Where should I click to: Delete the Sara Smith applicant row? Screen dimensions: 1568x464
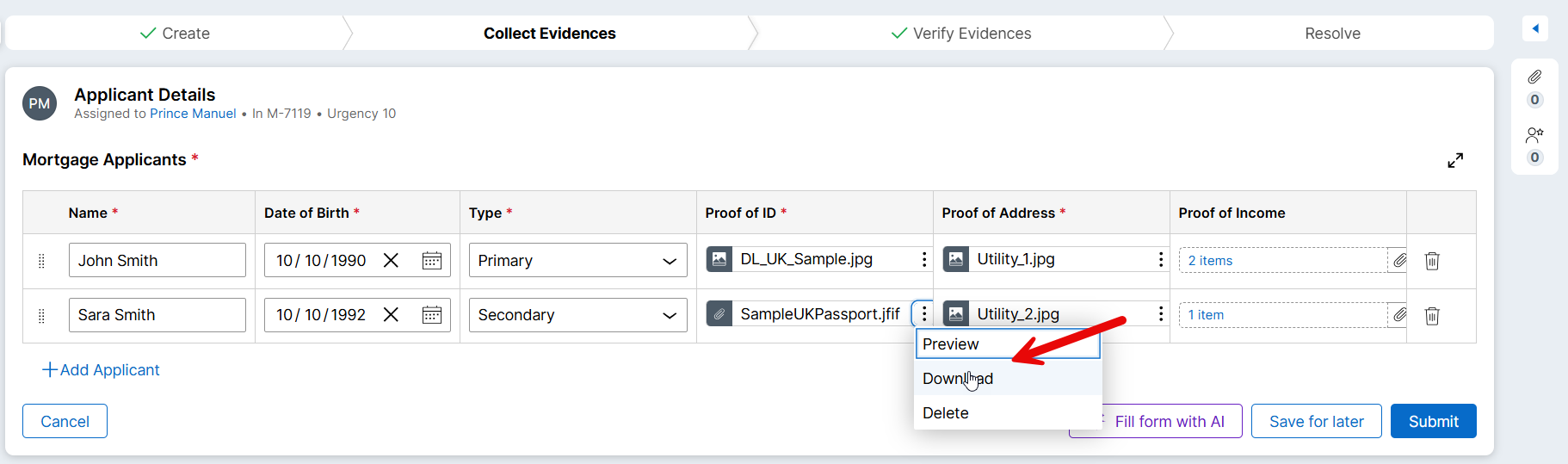(1432, 316)
